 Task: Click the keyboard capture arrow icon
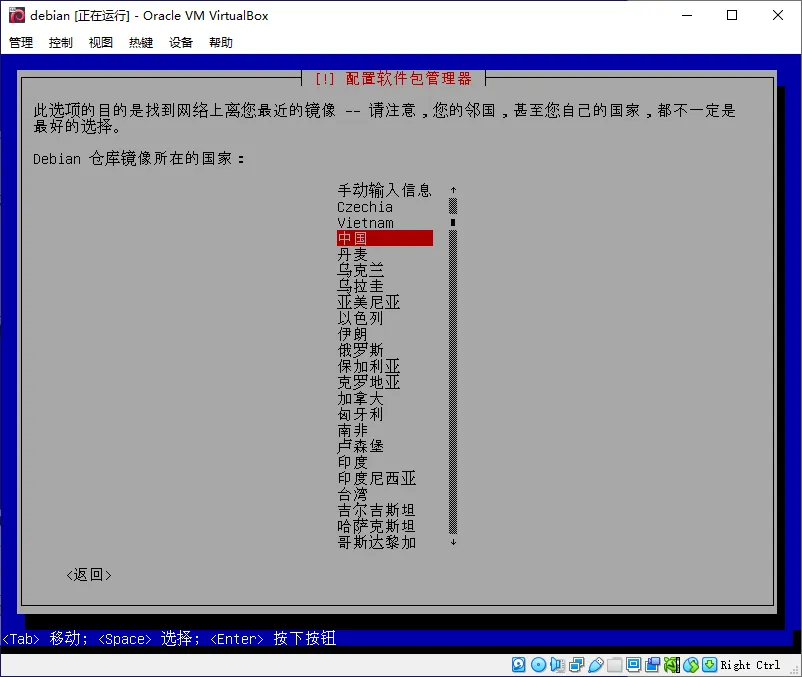click(709, 665)
